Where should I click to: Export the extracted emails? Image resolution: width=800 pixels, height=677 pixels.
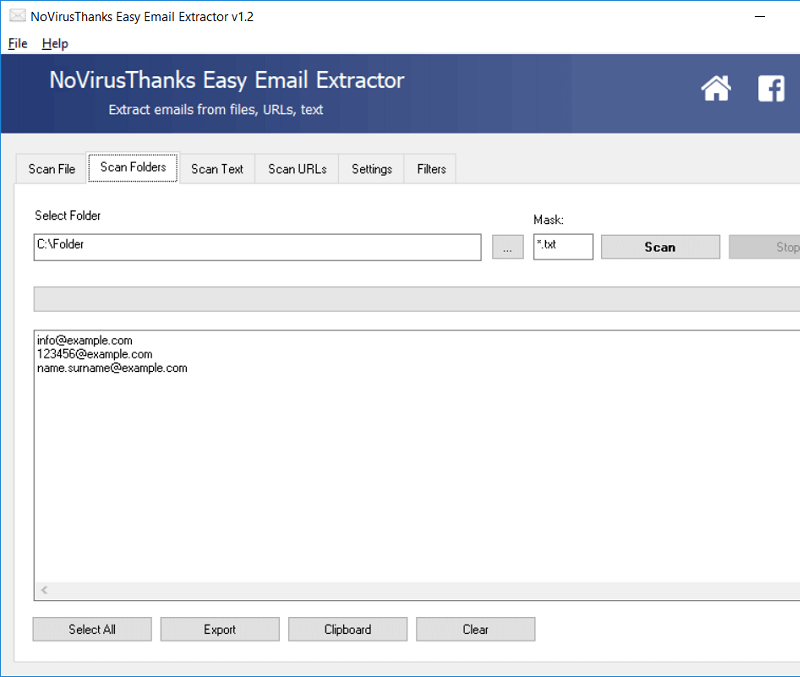coord(220,630)
